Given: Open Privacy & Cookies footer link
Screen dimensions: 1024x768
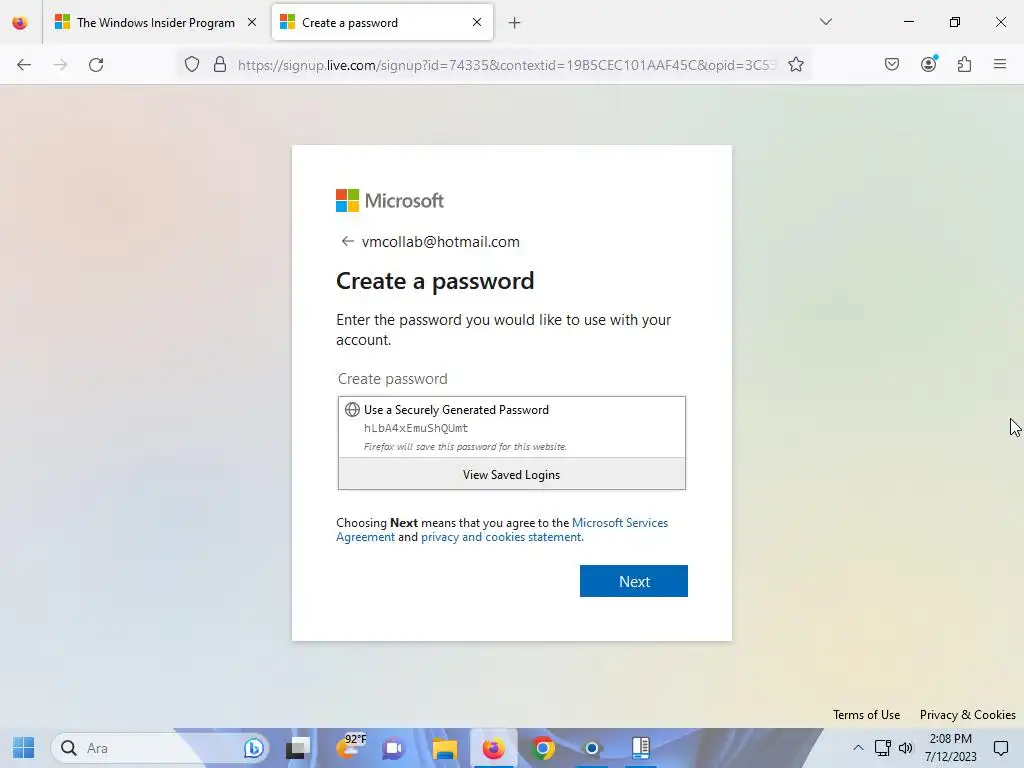Looking at the screenshot, I should point(967,714).
